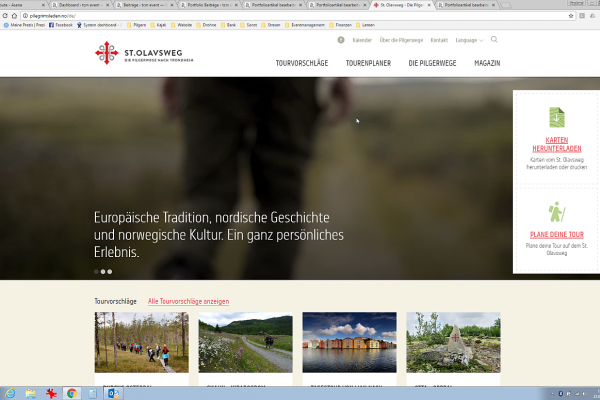This screenshot has height=400, width=600.
Task: Bookmark this page with the star icon
Action: [571, 16]
